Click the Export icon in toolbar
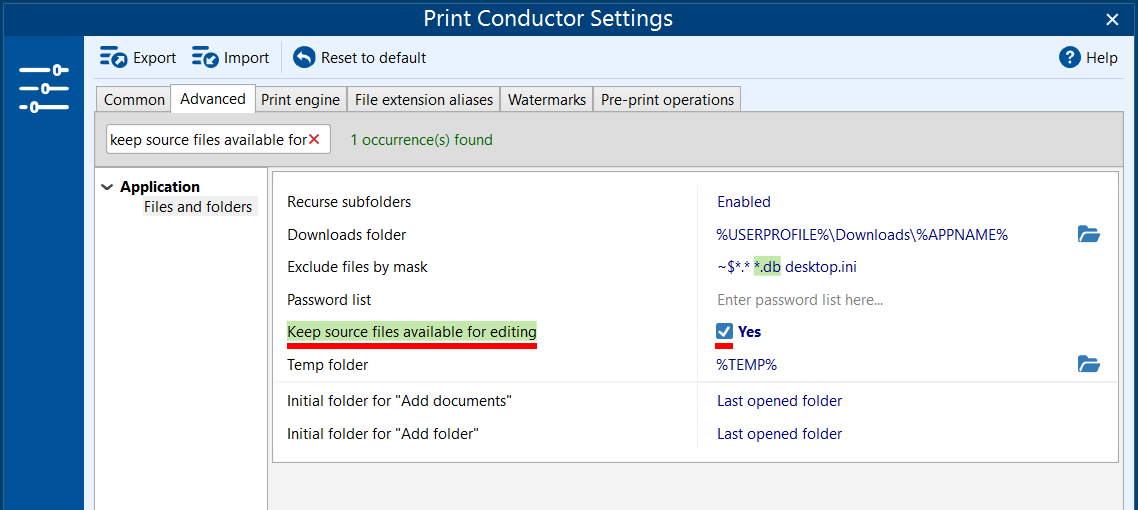This screenshot has height=510, width=1138. tap(113, 58)
